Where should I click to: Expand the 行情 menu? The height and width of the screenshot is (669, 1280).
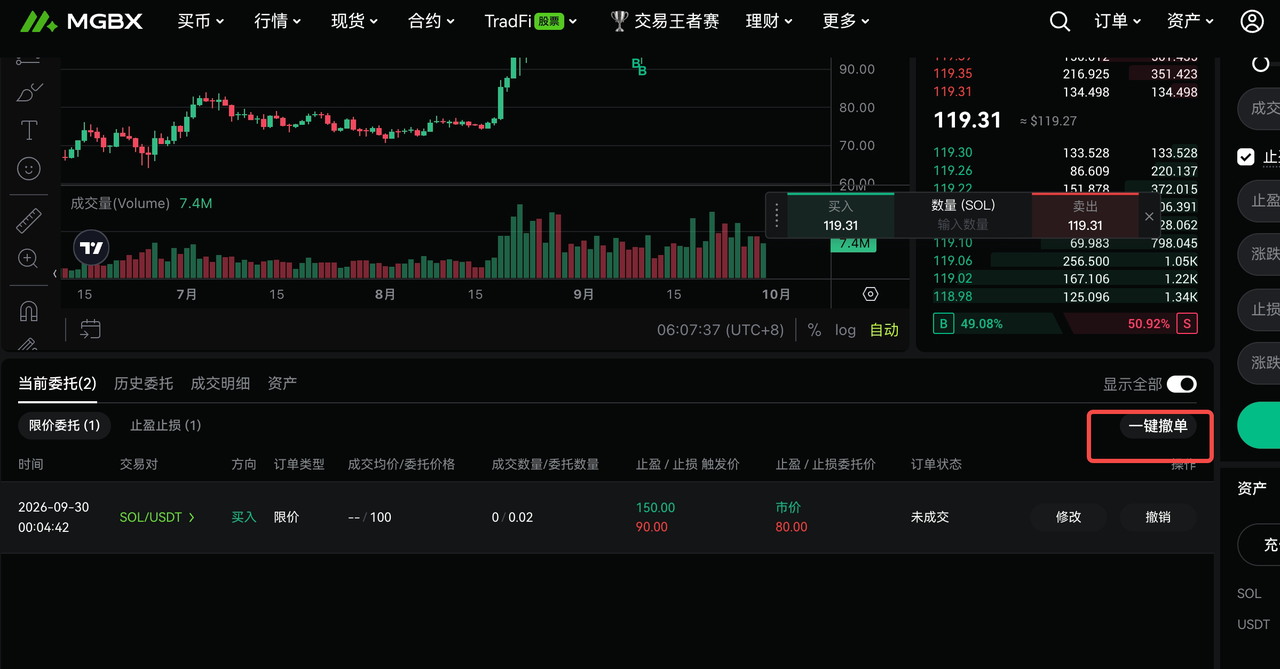(x=278, y=21)
